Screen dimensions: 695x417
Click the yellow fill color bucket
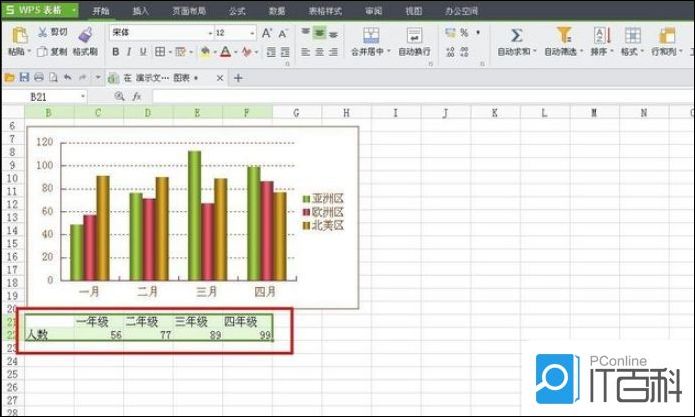point(205,52)
